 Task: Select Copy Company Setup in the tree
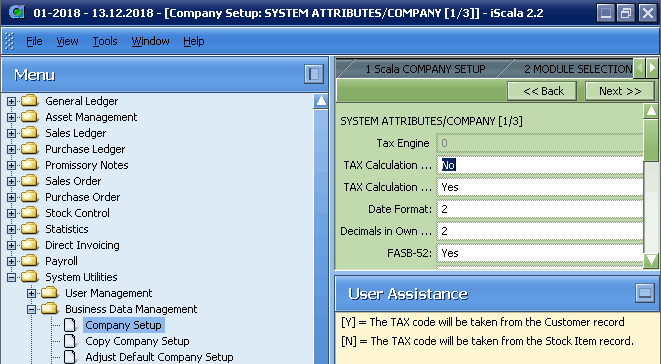137,341
